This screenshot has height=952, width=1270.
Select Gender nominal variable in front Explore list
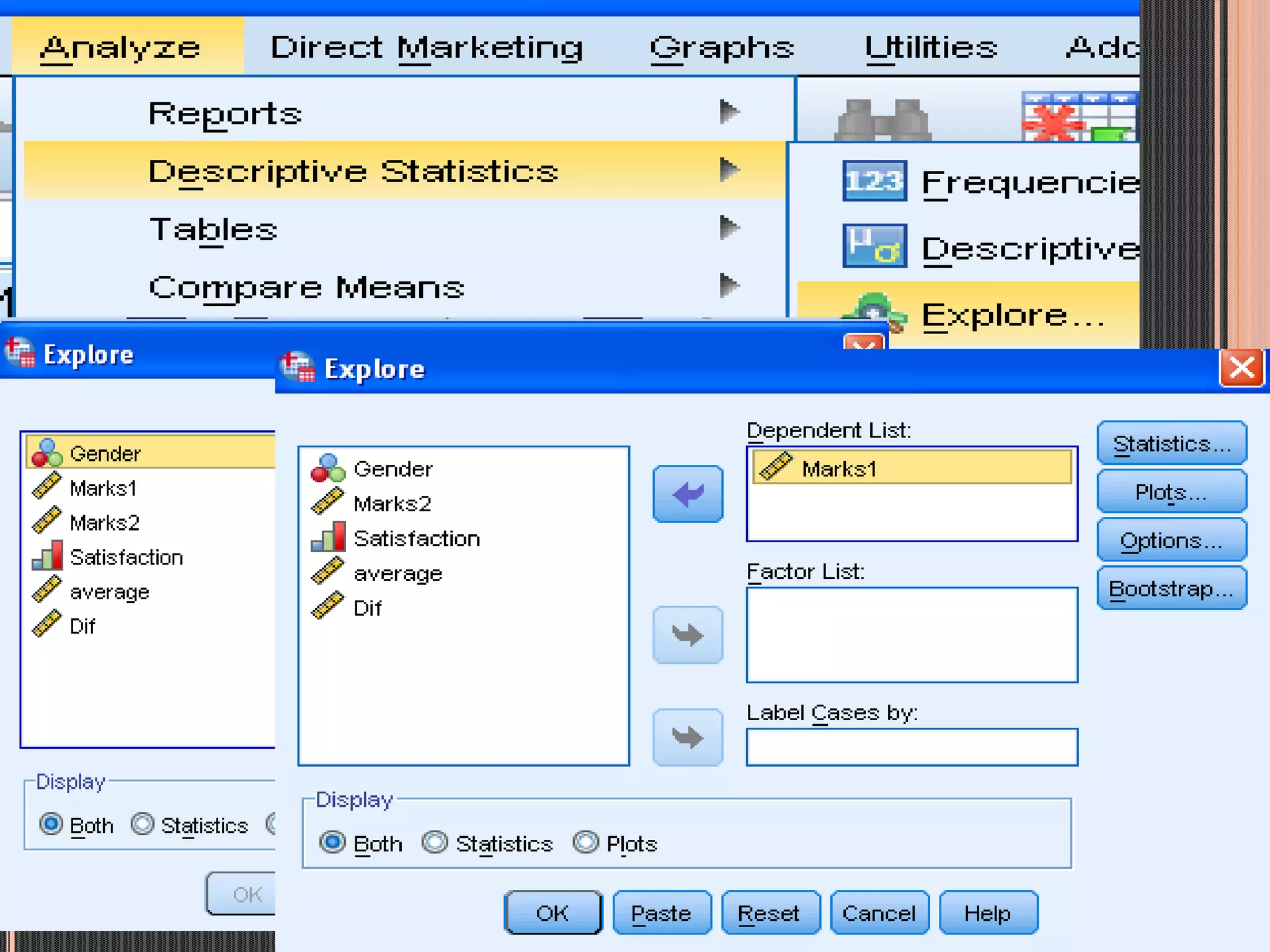[x=392, y=469]
